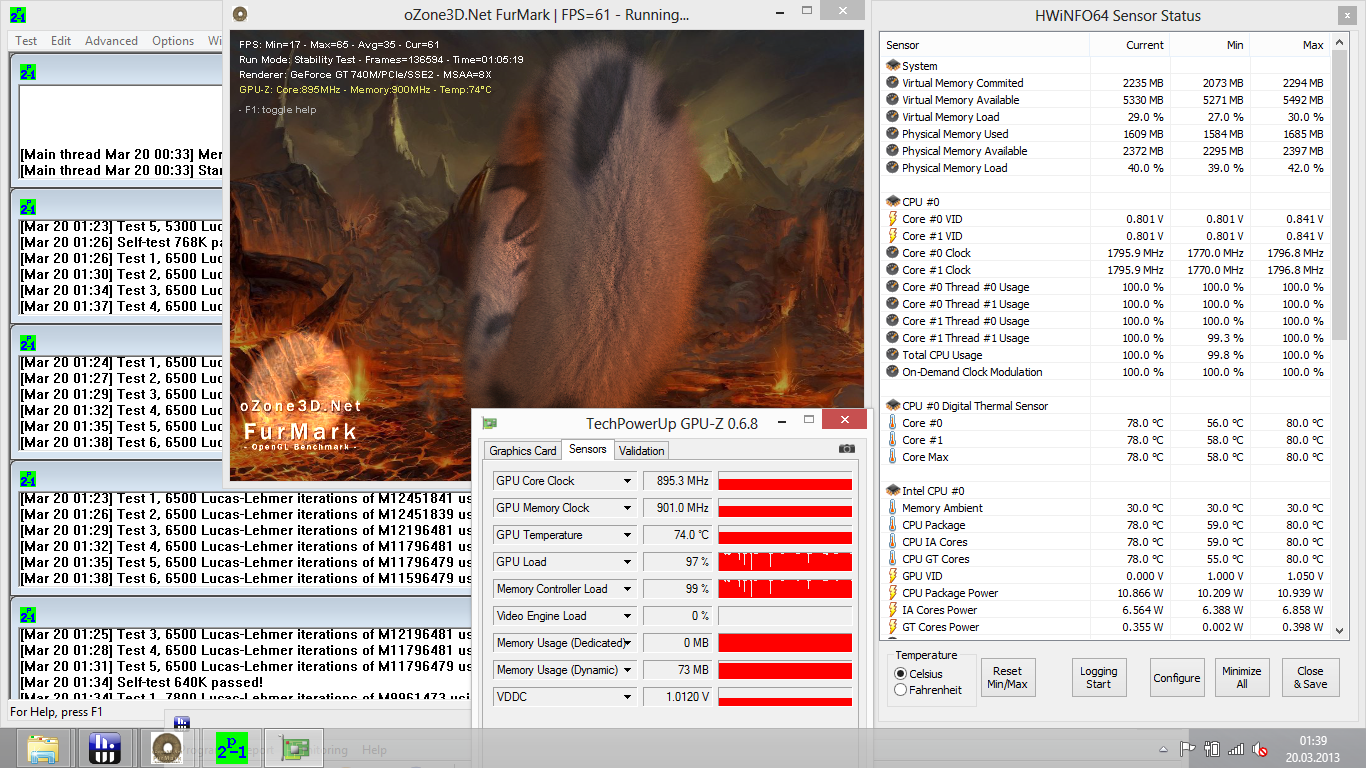The width and height of the screenshot is (1366, 768).
Task: Switch to FurMark via its taskbar icon
Action: click(x=167, y=748)
